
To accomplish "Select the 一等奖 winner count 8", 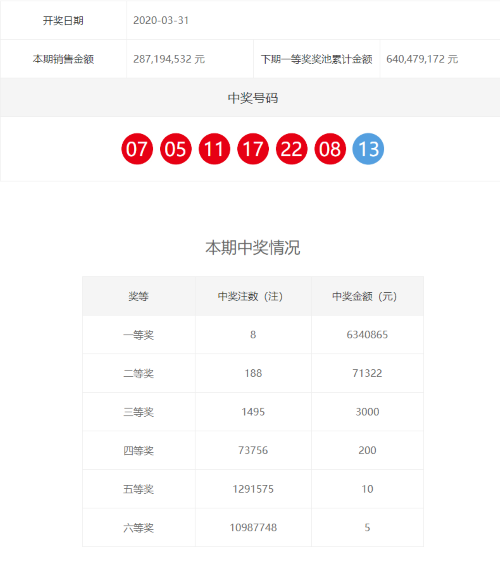I will (x=253, y=335).
